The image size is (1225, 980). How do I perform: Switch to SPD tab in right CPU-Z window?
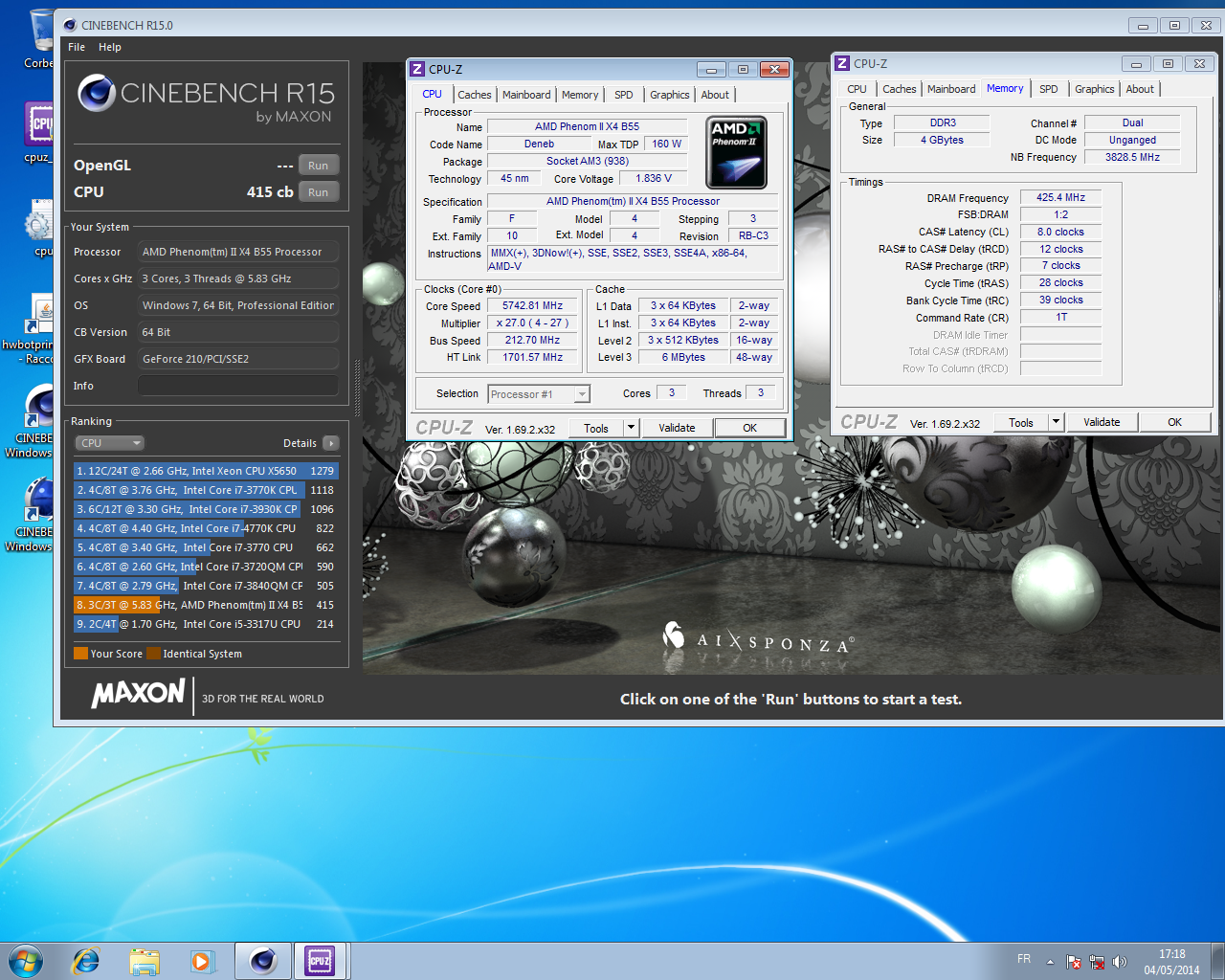click(1049, 89)
